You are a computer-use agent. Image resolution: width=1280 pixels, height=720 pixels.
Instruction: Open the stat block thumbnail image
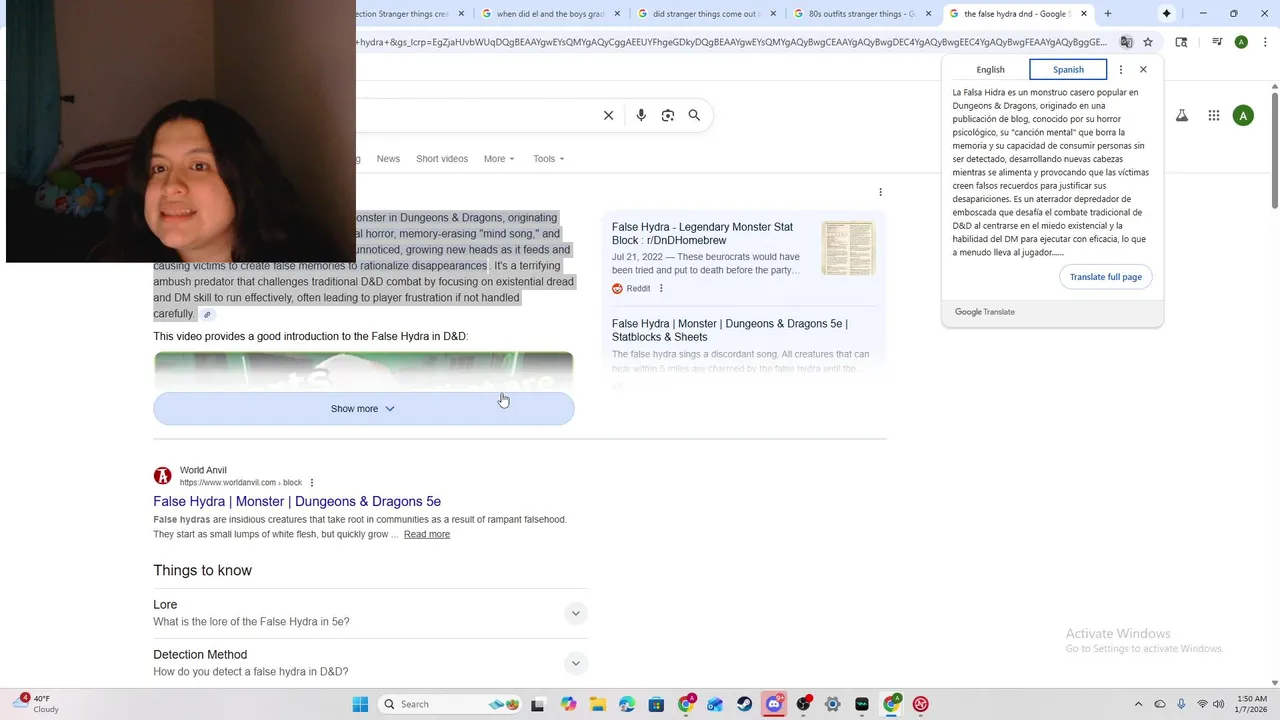coord(848,248)
